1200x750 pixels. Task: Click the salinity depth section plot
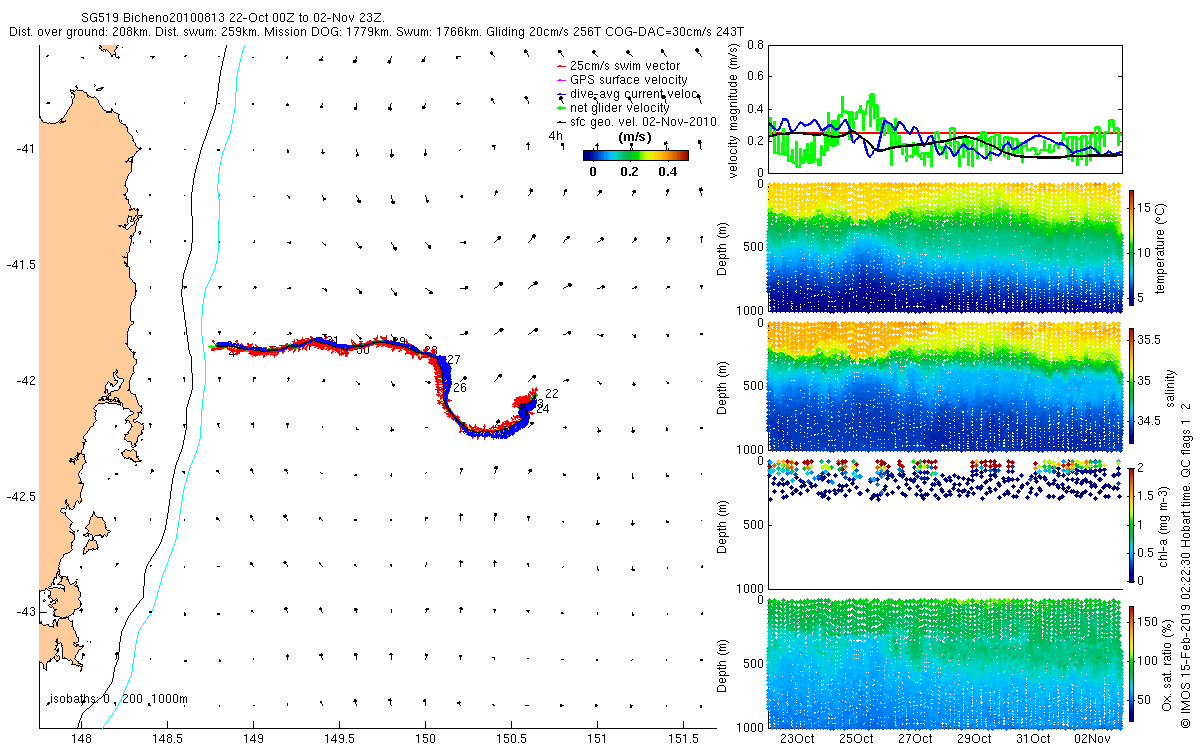coord(945,386)
